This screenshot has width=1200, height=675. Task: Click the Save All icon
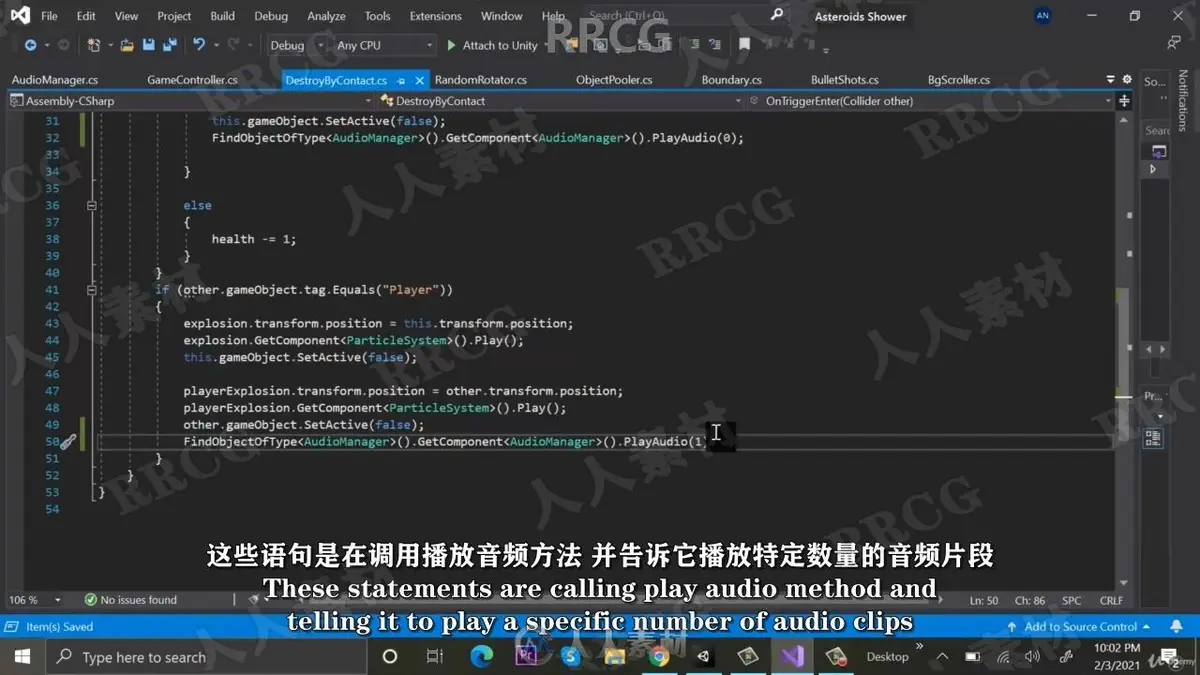tap(169, 45)
